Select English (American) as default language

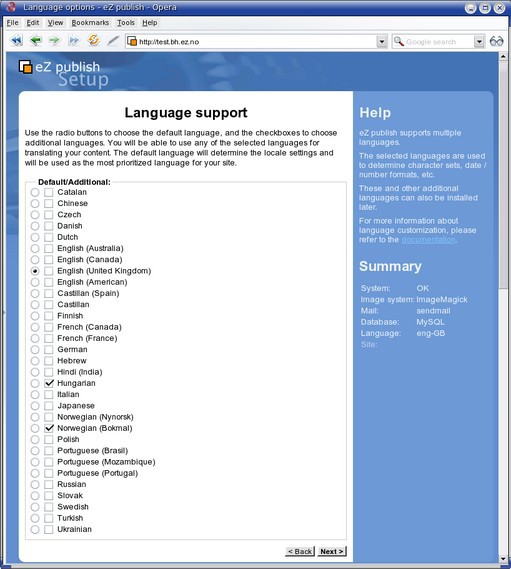35,282
